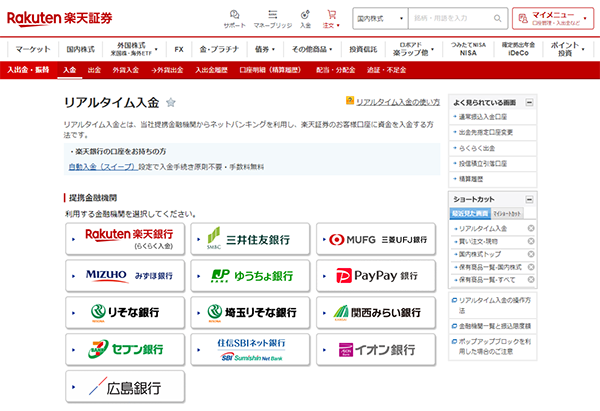Click the search magnifier icon

[497, 18]
